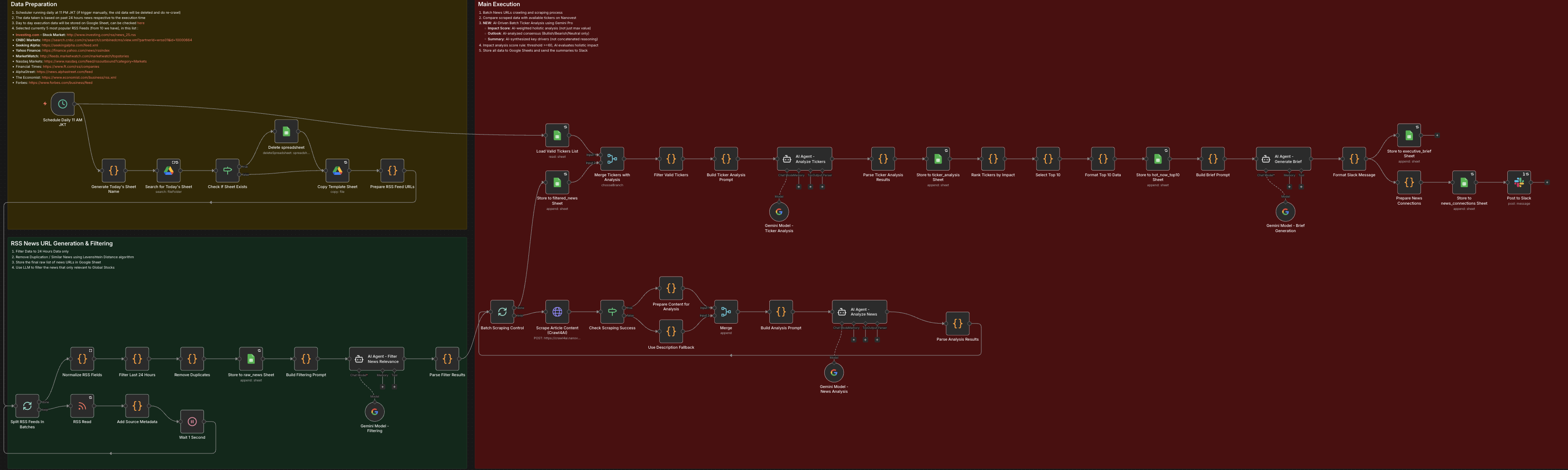Add Output Parser to AI Agent - Analyze News

[877, 340]
